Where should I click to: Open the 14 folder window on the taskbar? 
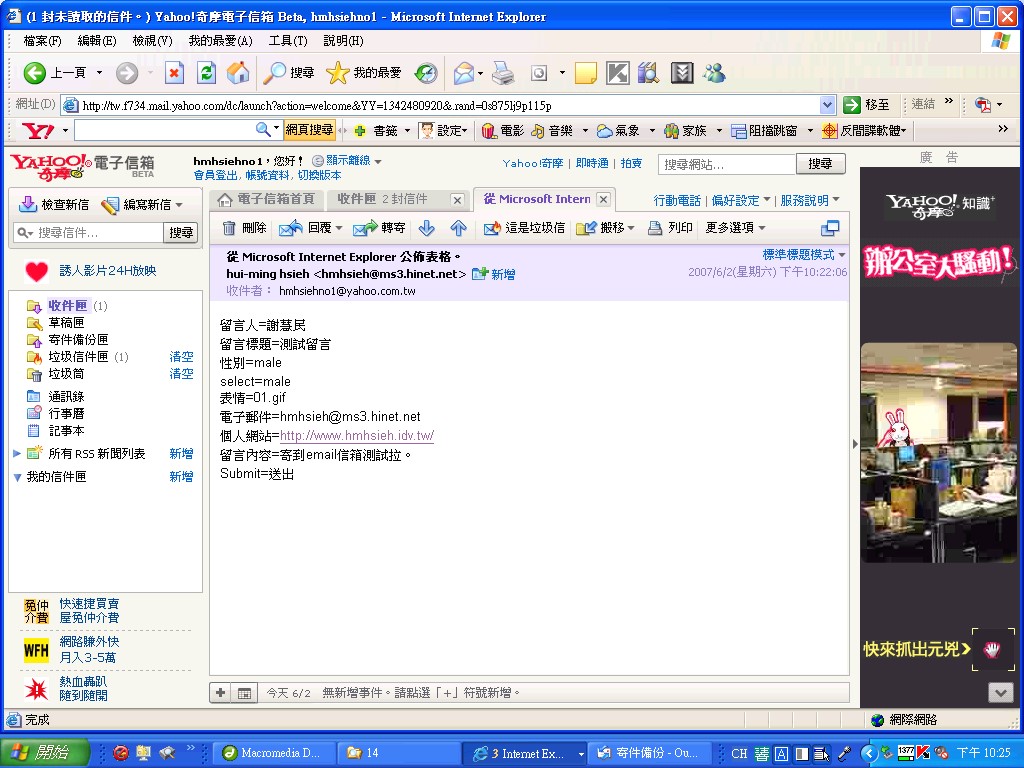[399, 753]
